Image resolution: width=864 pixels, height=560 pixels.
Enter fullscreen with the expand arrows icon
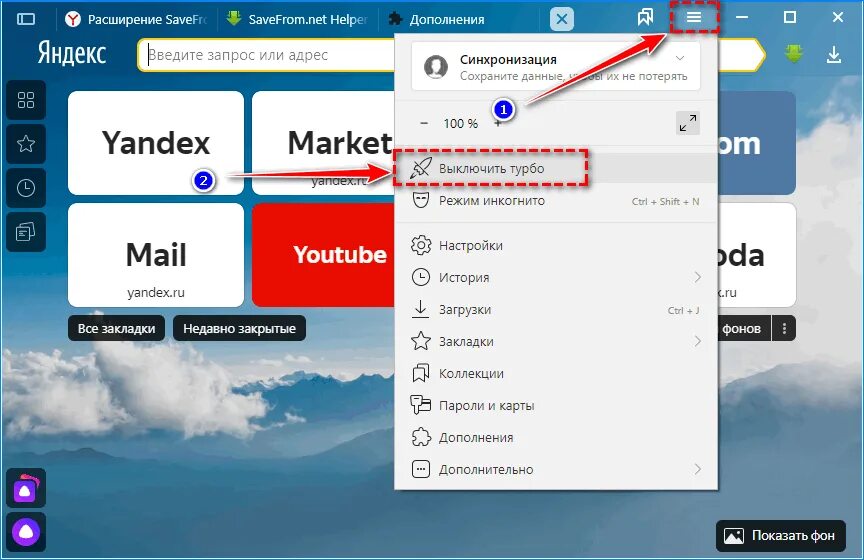[688, 123]
